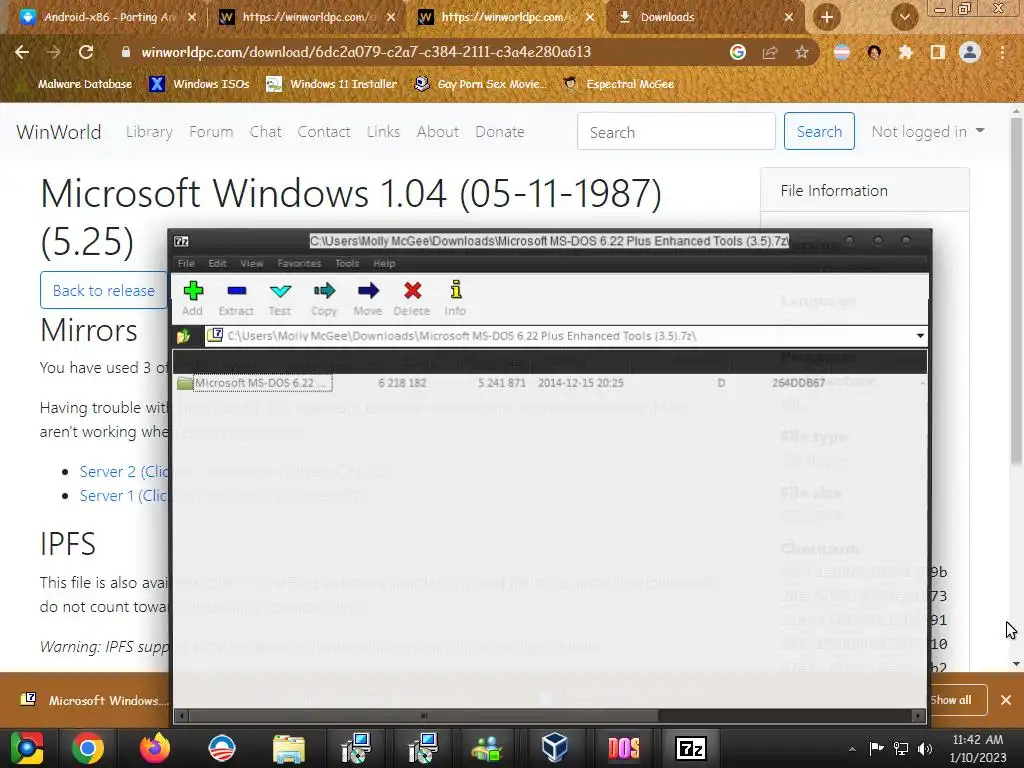Open the Forum nav link
The width and height of the screenshot is (1024, 768).
pyautogui.click(x=211, y=132)
